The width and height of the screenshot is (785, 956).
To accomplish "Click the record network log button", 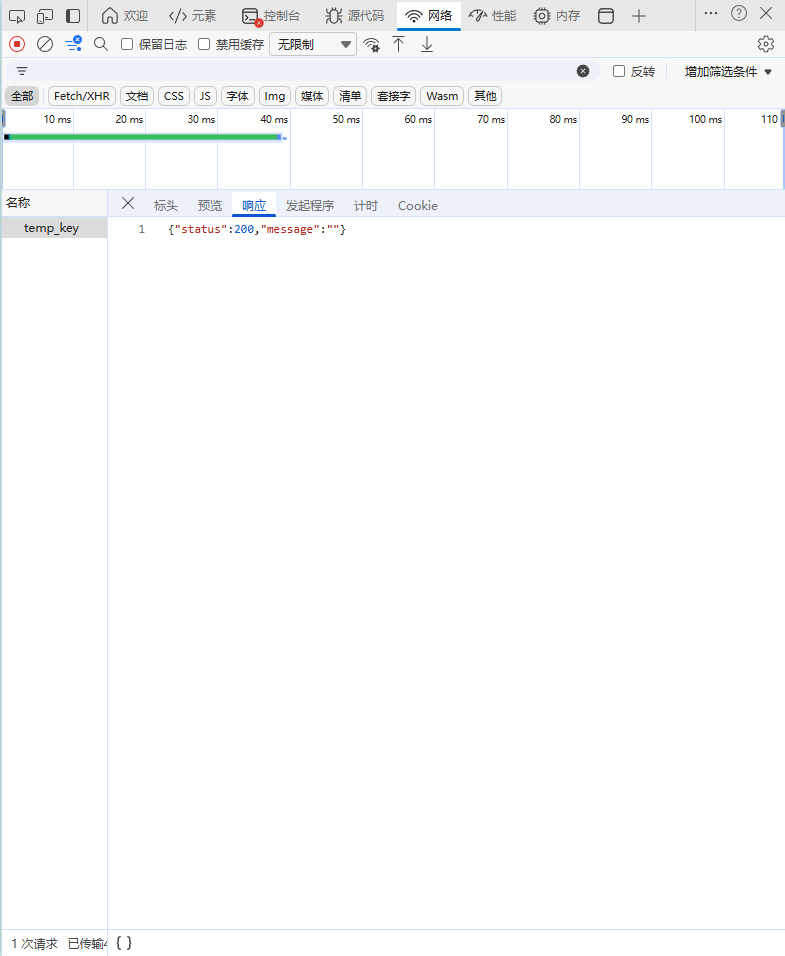I will 17,44.
